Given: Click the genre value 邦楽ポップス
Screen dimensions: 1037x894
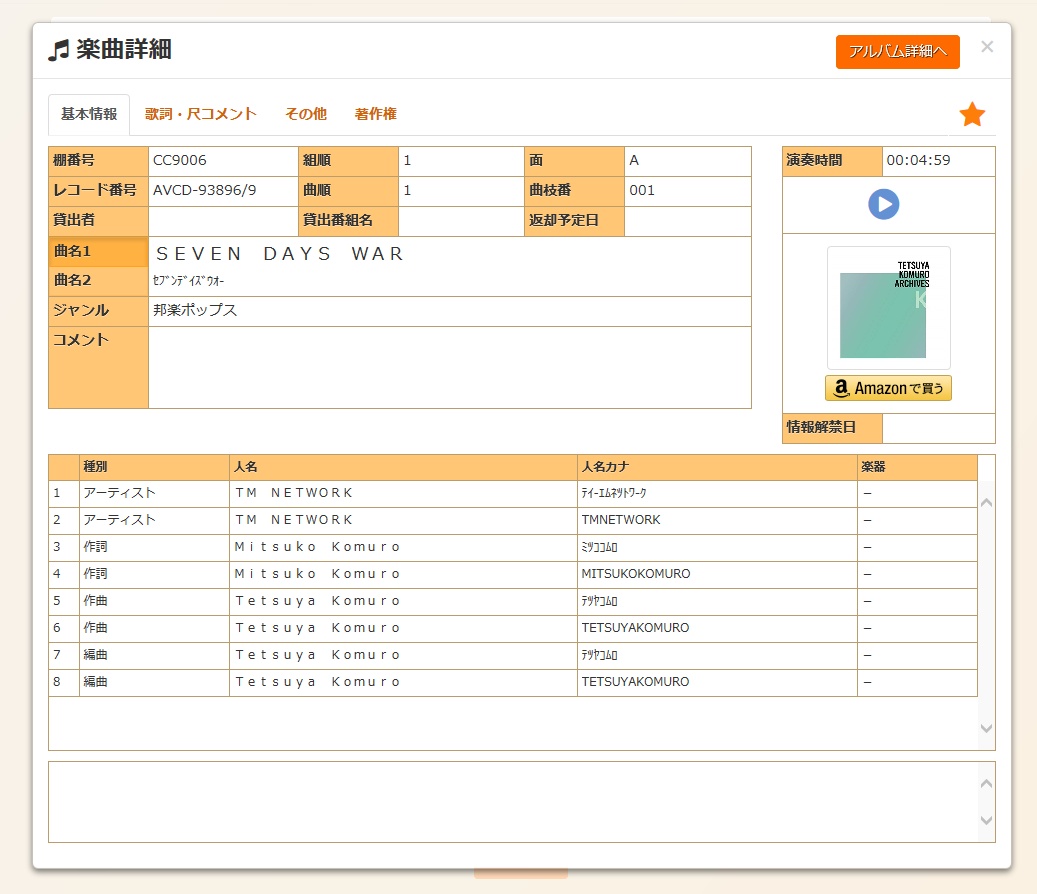Looking at the screenshot, I should pos(195,310).
